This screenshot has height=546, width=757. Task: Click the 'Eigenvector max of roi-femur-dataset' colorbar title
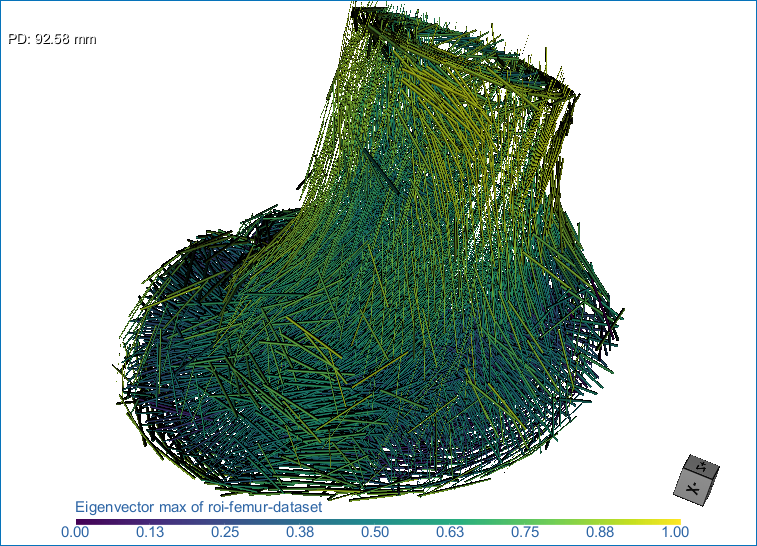(x=198, y=508)
